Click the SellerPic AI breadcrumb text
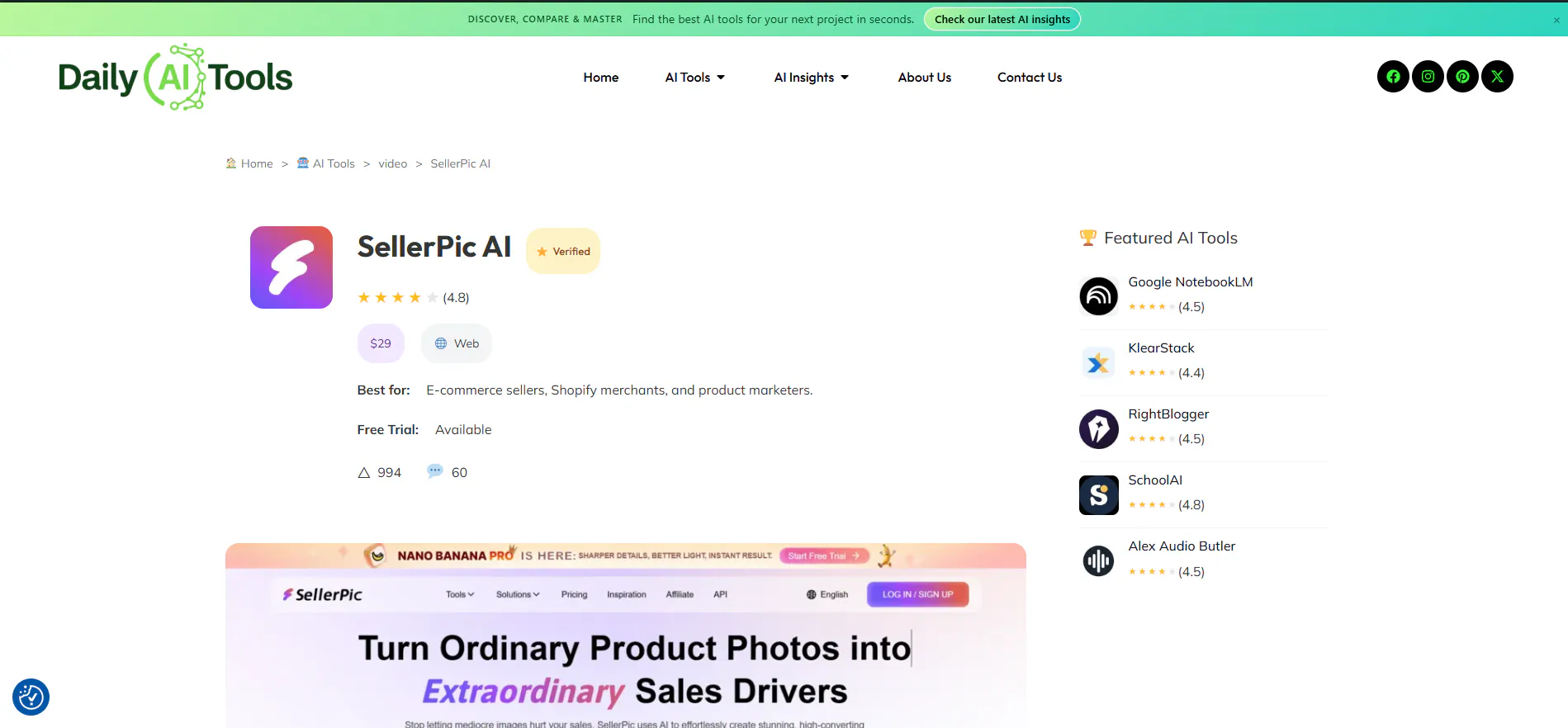The height and width of the screenshot is (728, 1568). pyautogui.click(x=461, y=163)
